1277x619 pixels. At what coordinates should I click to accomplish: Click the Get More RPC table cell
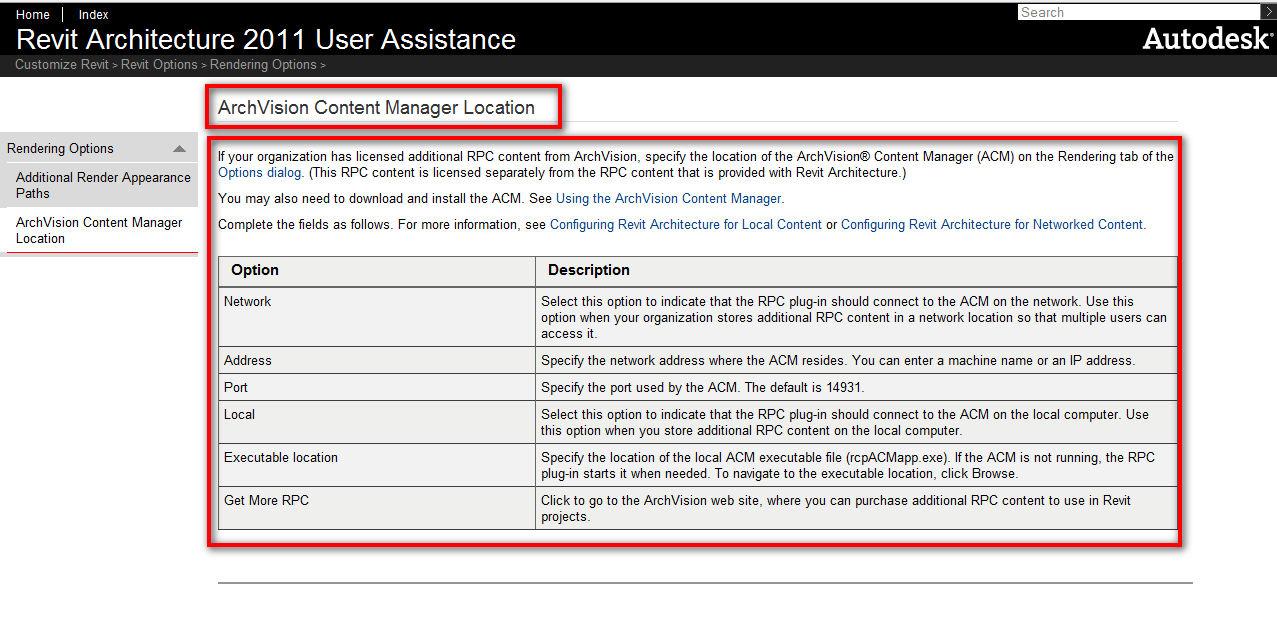click(266, 500)
